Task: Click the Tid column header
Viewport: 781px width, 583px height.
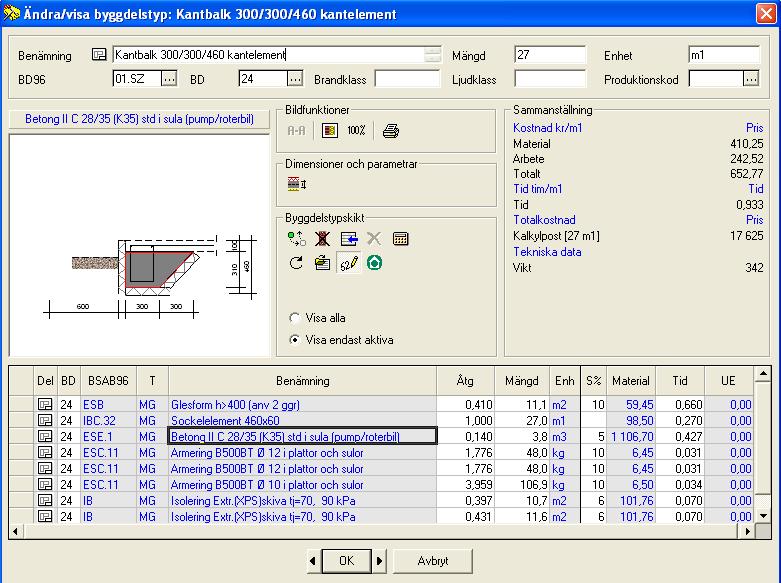Action: click(680, 381)
